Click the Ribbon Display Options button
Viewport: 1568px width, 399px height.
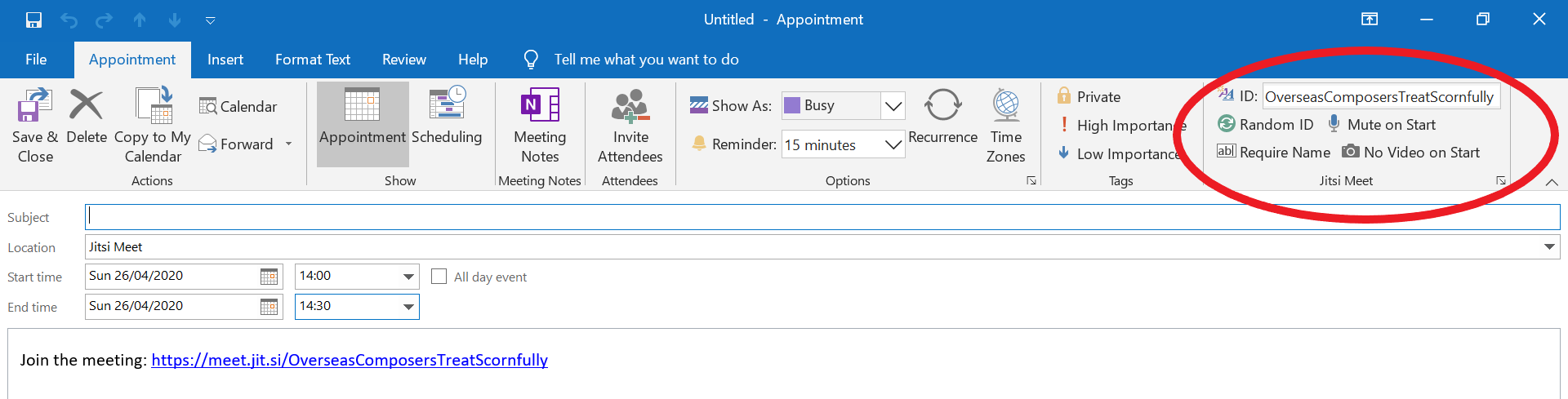(x=1370, y=20)
